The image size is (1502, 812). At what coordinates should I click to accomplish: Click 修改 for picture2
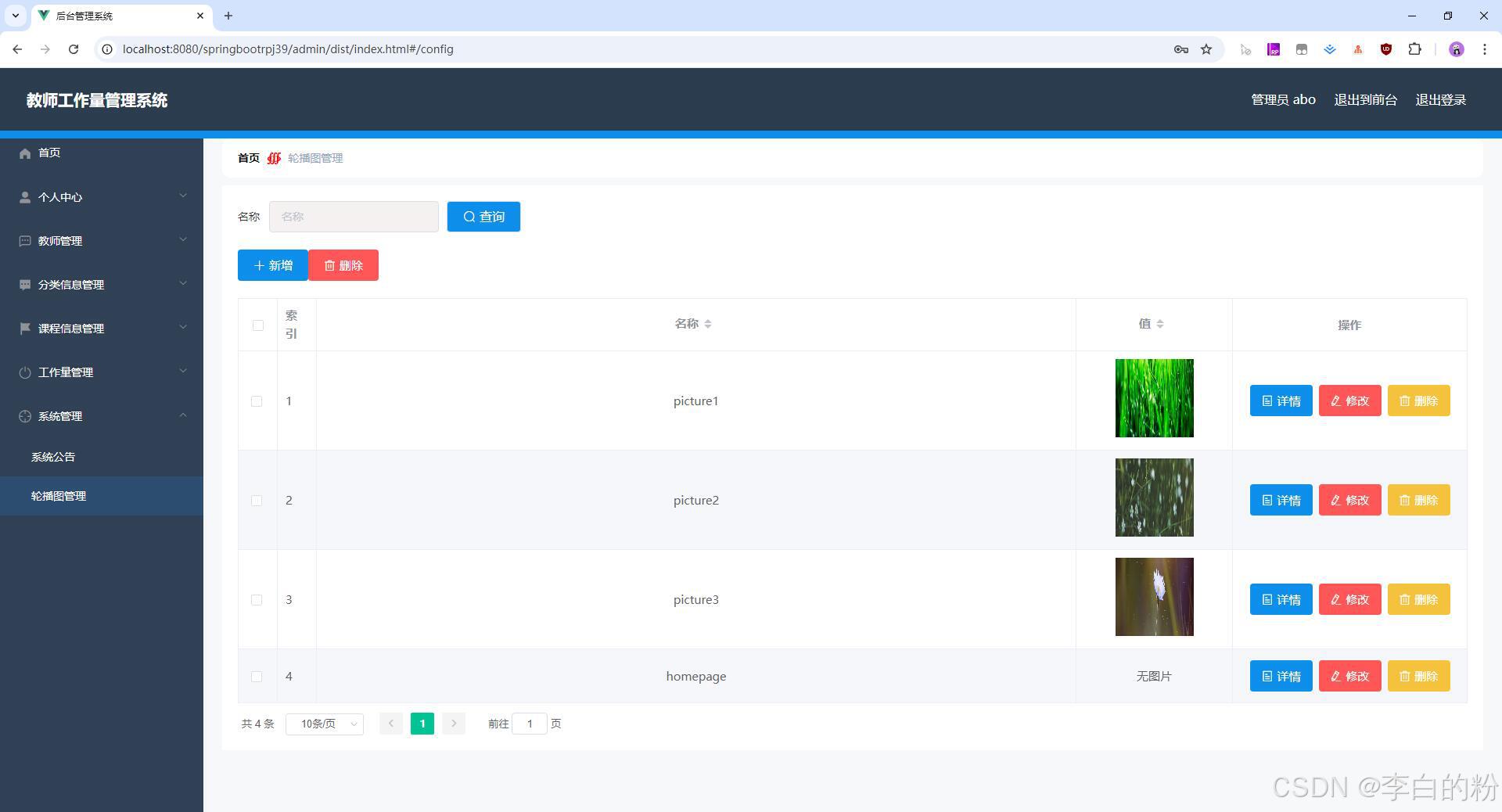point(1349,500)
